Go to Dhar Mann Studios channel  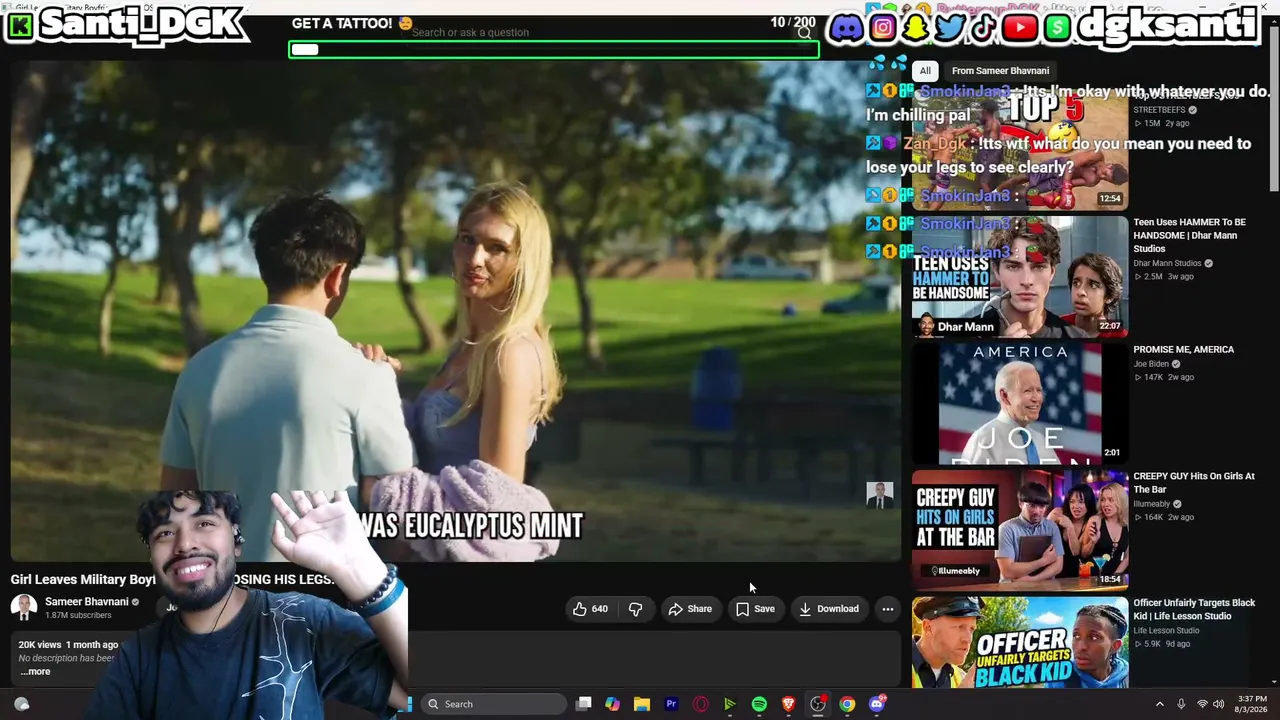click(1166, 263)
